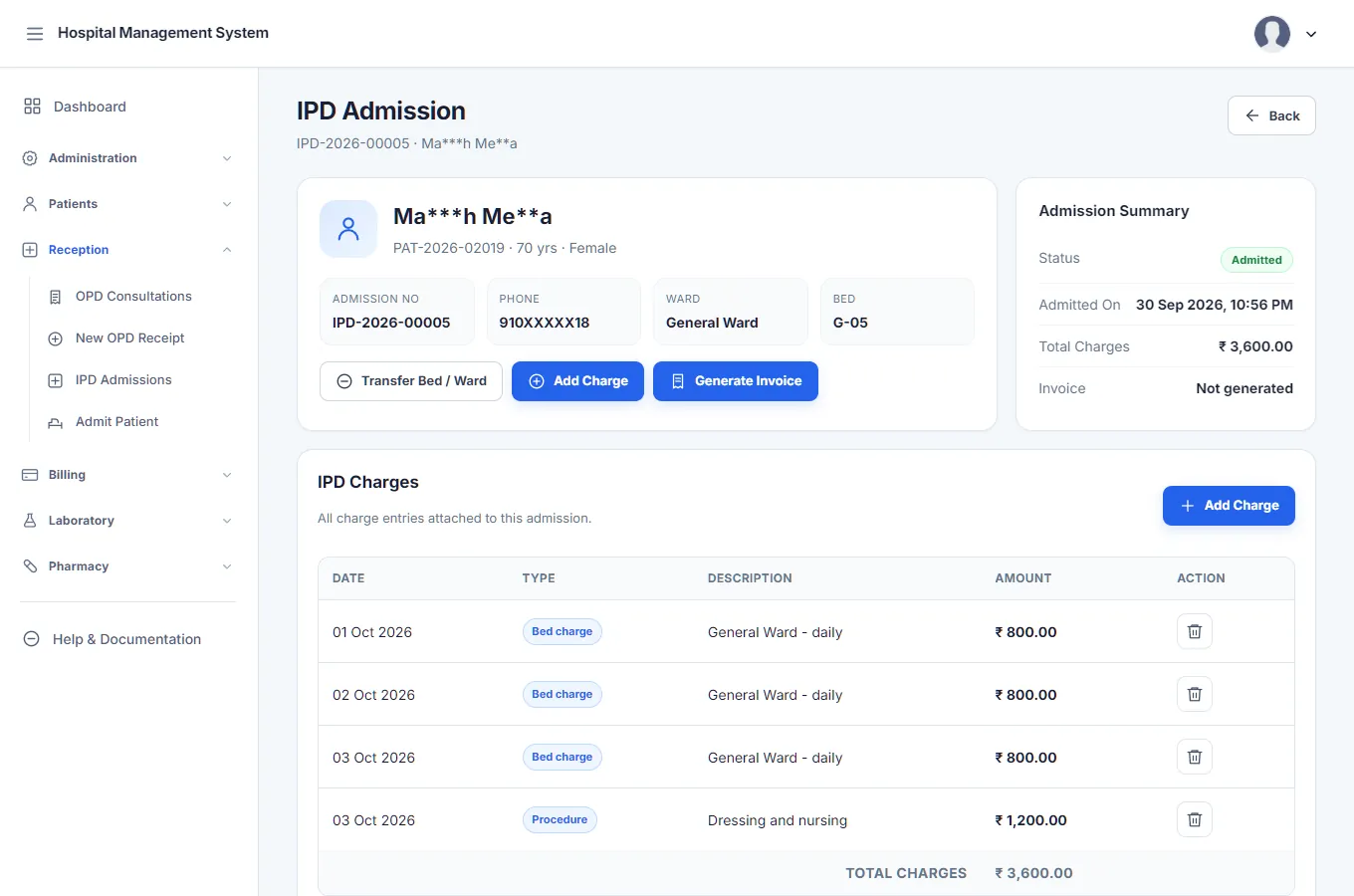
Task: Click the Dashboard grid icon
Action: click(32, 107)
